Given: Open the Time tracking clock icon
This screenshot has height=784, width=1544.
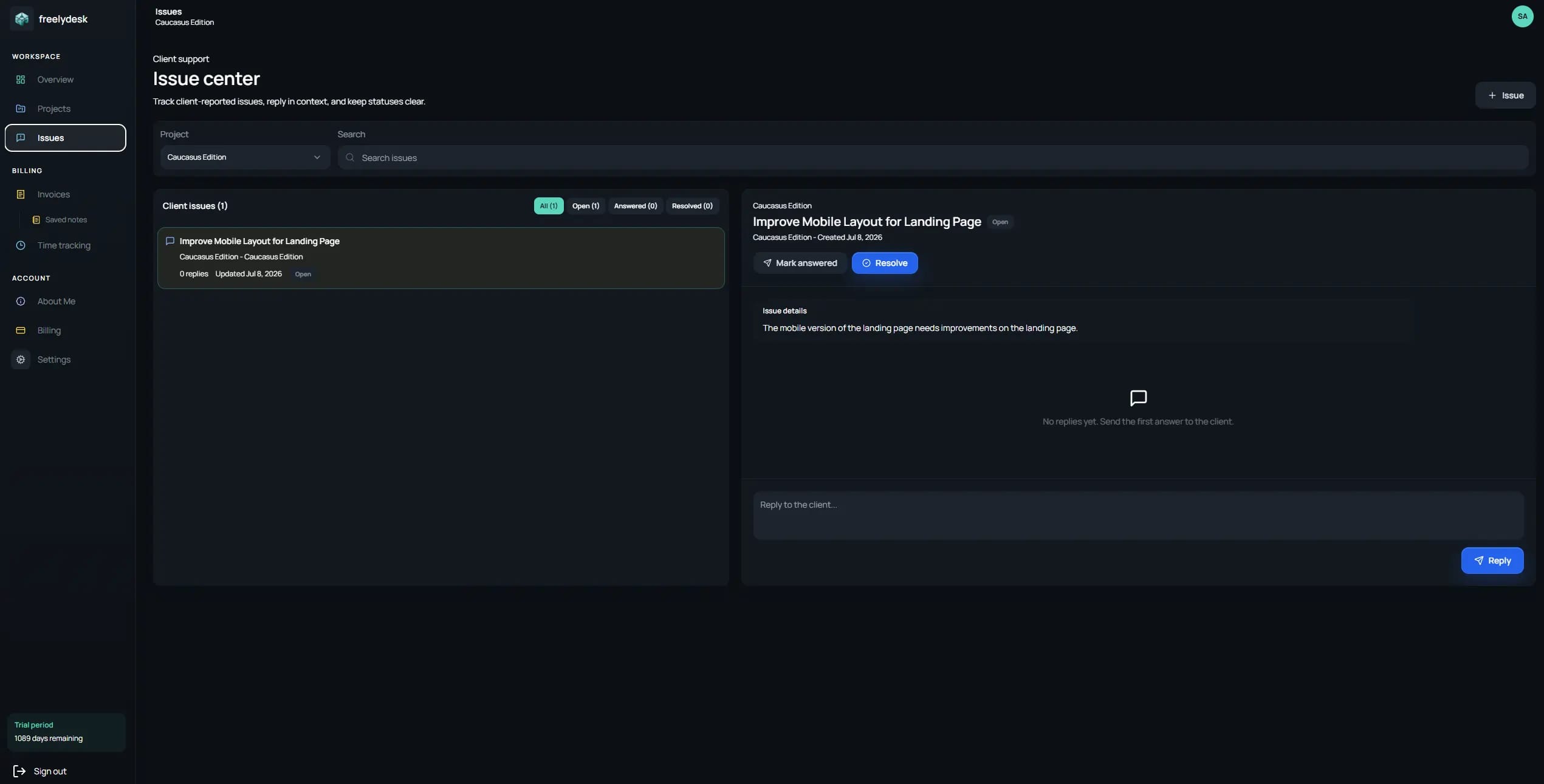Looking at the screenshot, I should 21,245.
